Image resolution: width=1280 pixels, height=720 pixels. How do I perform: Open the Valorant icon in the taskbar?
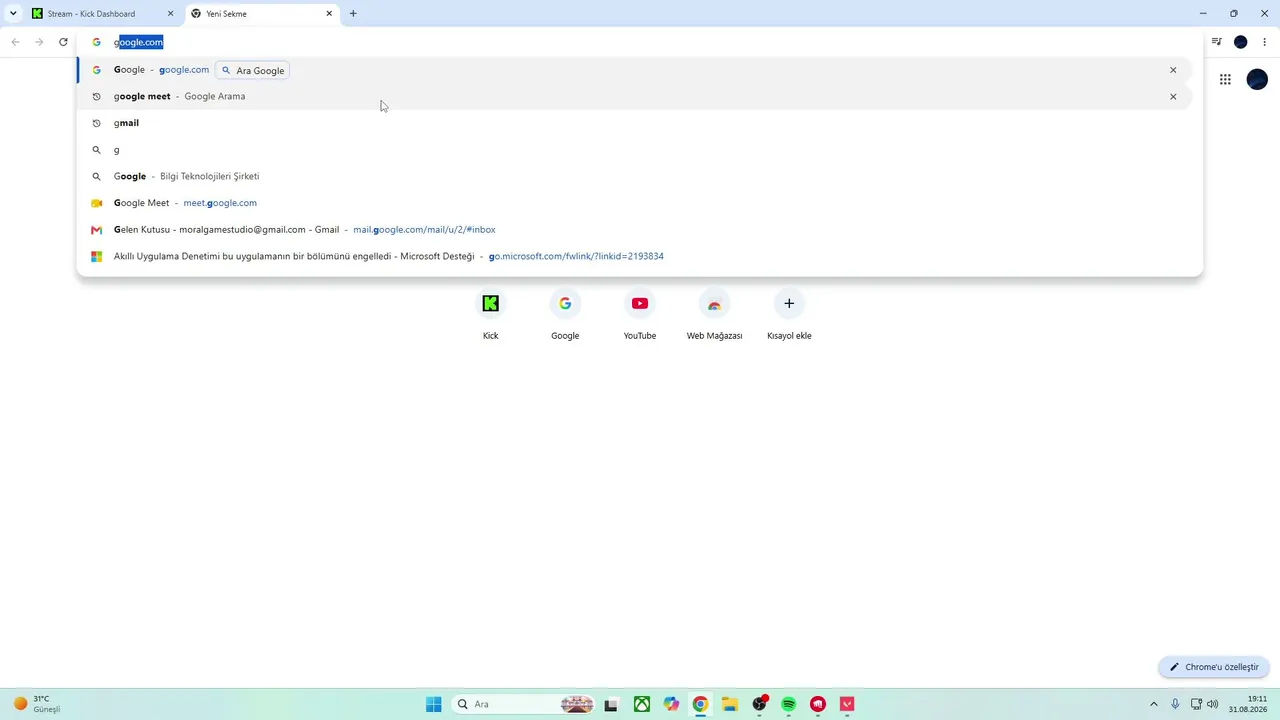tap(848, 704)
